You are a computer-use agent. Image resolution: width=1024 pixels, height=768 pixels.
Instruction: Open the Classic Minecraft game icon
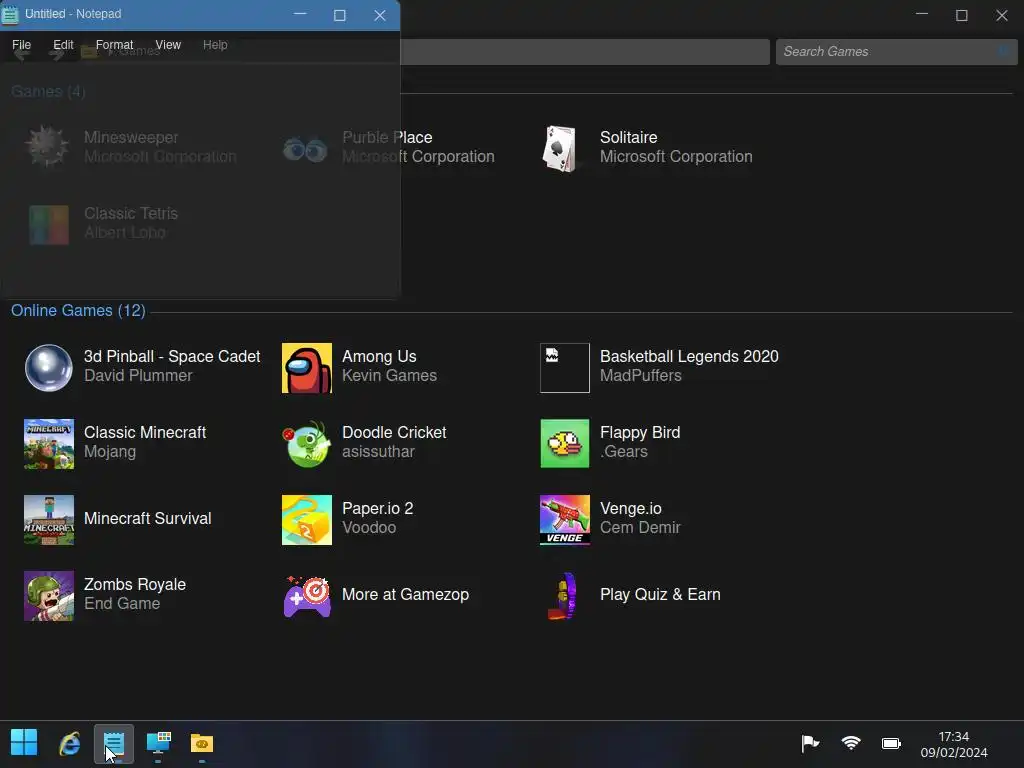tap(48, 443)
